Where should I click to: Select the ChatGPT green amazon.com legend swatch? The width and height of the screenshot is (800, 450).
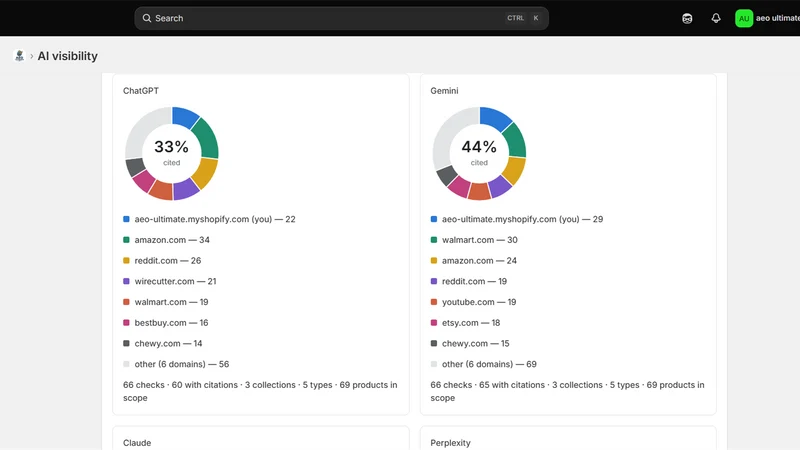click(126, 240)
